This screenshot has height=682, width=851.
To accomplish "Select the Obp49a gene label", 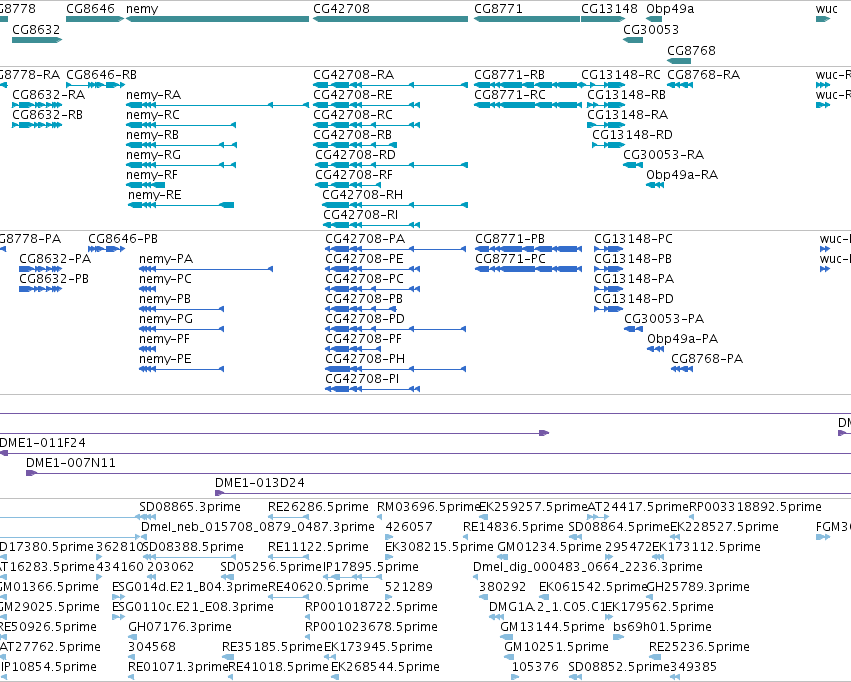I will [x=670, y=9].
